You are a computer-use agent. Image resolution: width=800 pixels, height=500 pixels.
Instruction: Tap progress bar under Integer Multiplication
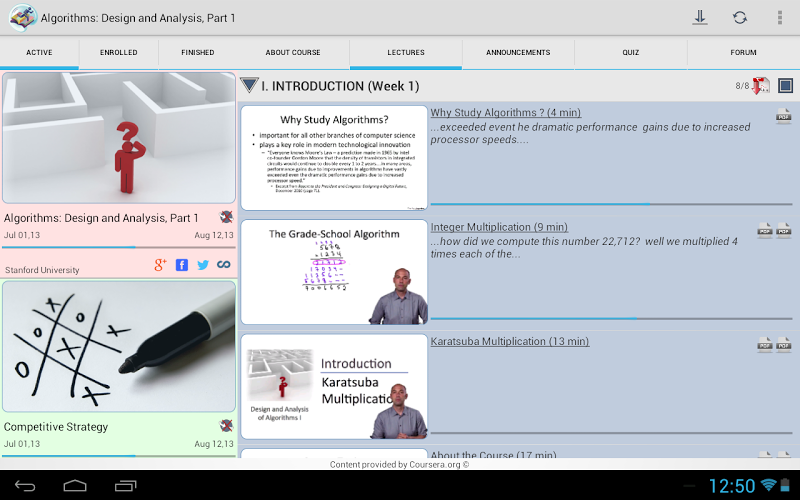coord(611,318)
